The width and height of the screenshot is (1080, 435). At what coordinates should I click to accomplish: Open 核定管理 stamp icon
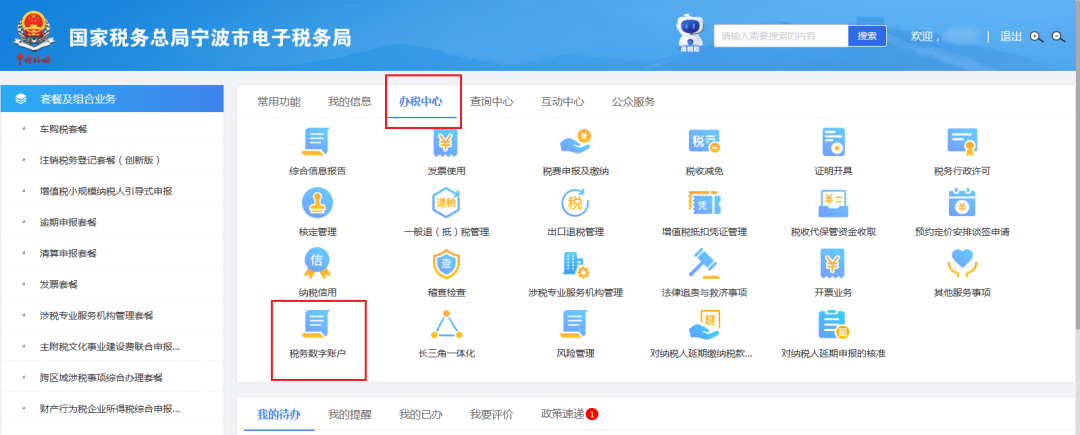(x=318, y=203)
